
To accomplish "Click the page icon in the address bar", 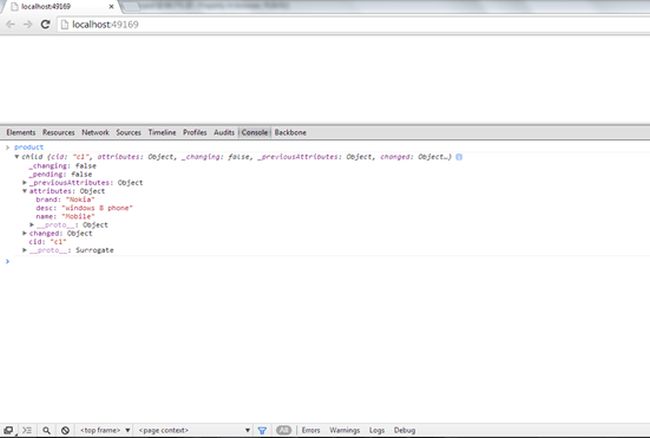I will point(64,24).
